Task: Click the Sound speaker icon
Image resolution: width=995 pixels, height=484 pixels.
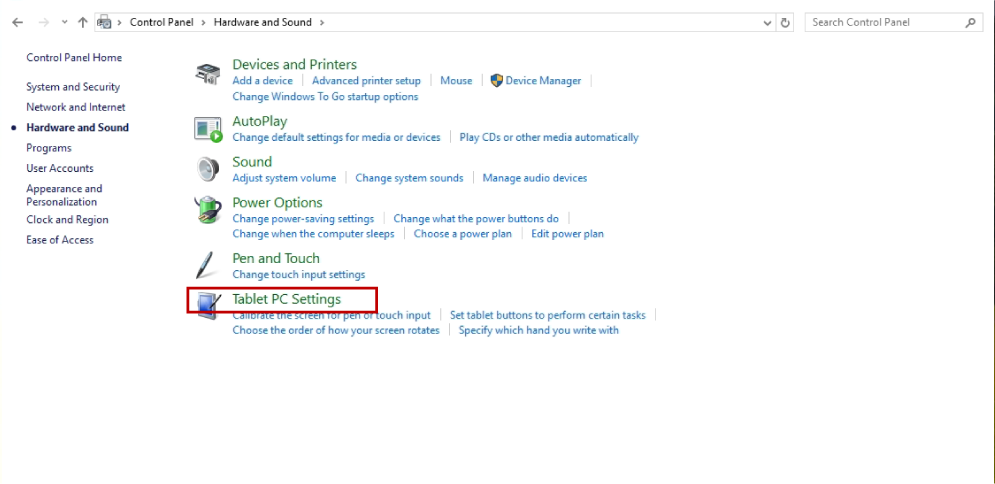Action: [x=208, y=169]
